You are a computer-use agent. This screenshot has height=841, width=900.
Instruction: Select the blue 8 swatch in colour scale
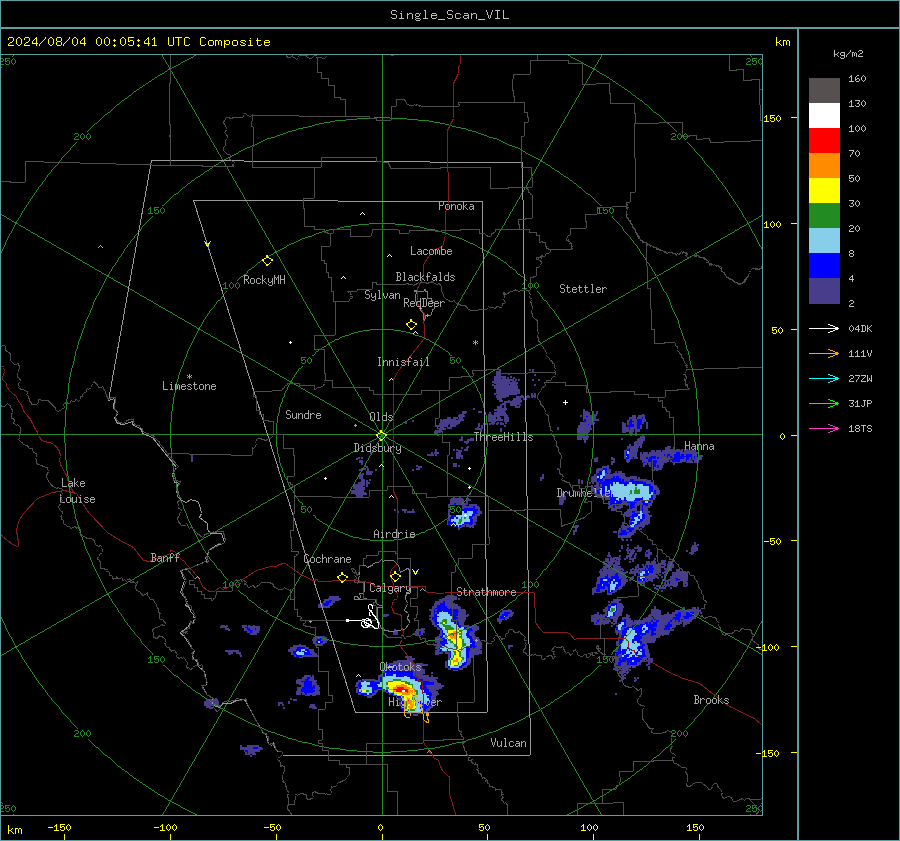click(824, 266)
